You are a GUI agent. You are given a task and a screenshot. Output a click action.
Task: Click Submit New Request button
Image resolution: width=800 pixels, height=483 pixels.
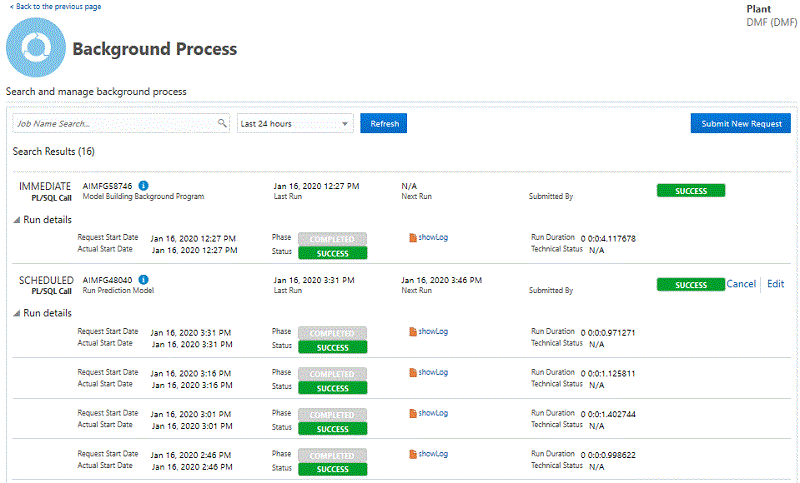741,123
